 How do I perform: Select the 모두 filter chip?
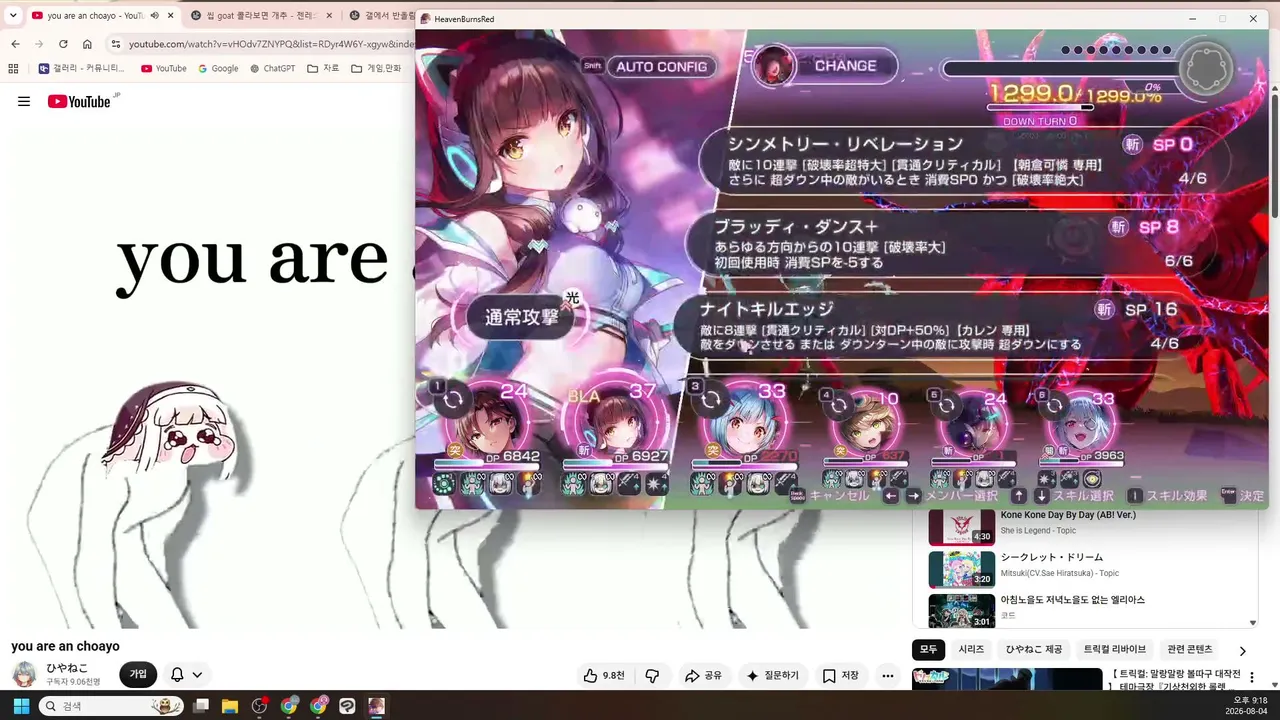coord(928,649)
